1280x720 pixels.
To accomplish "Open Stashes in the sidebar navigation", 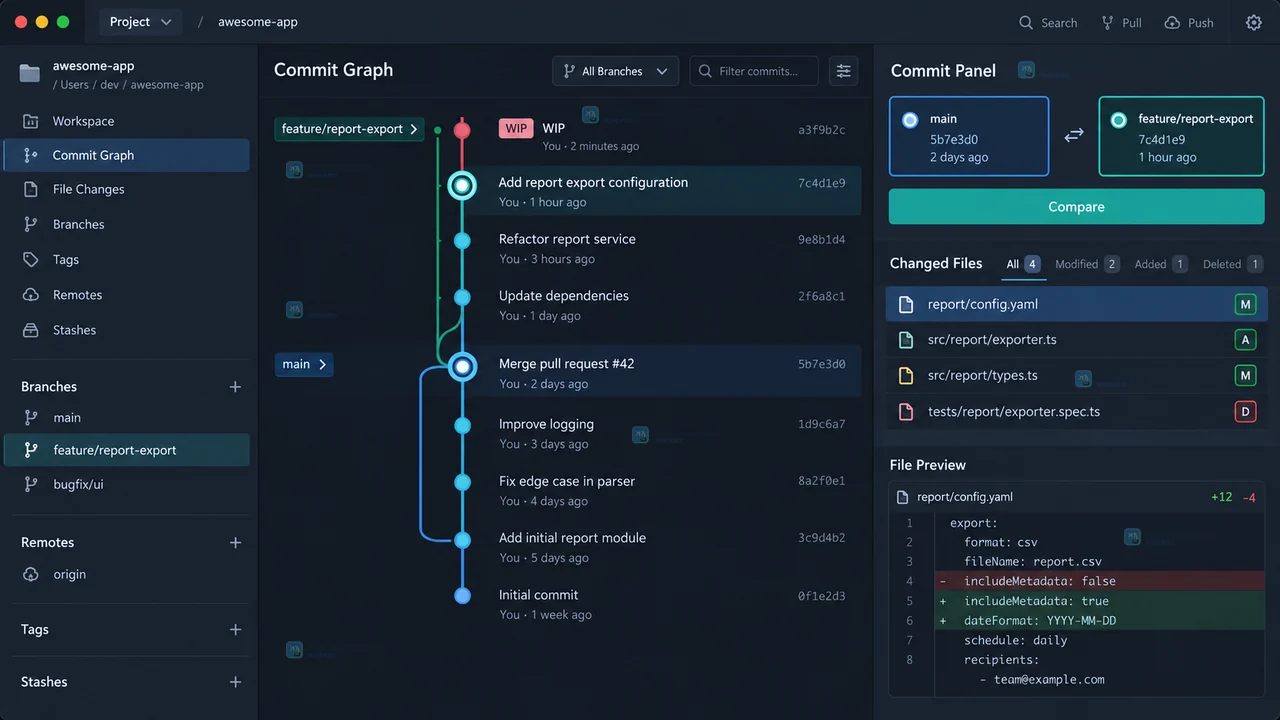I will pos(127,330).
